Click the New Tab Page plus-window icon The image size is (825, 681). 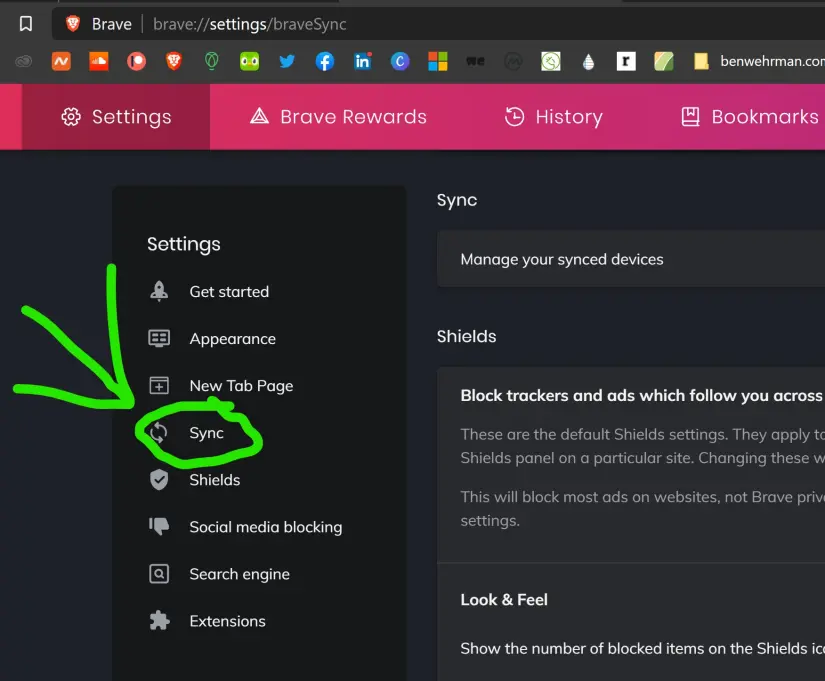point(159,385)
